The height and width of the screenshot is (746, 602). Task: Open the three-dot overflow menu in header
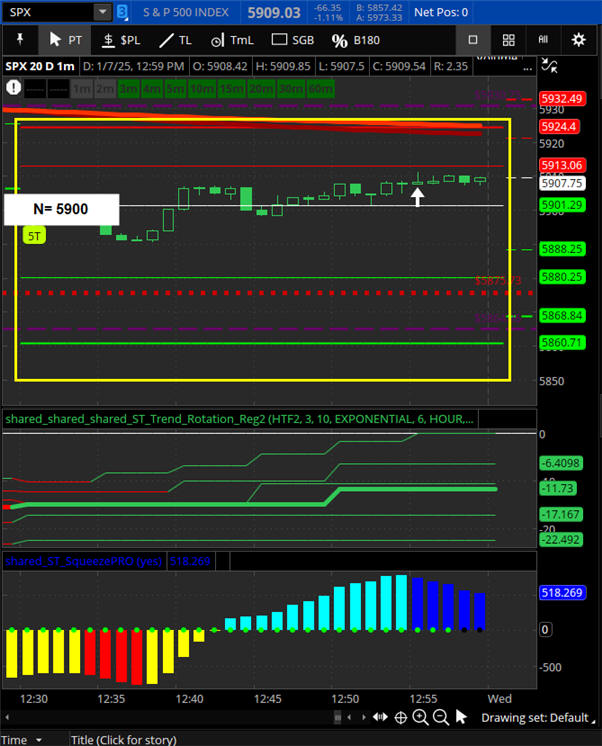(x=527, y=69)
